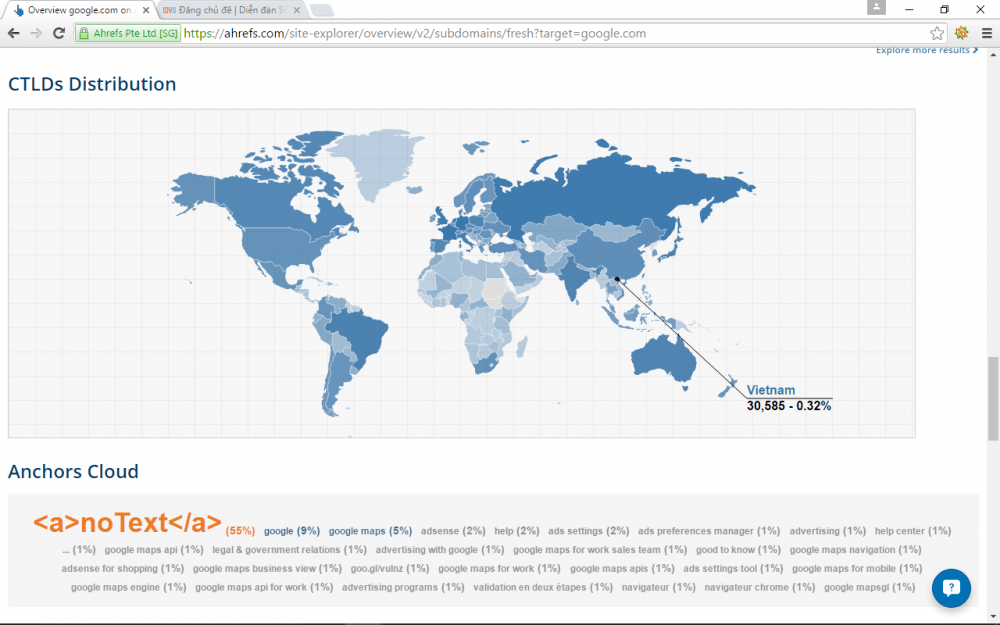
Task: Bookmark this page with the star icon
Action: click(x=936, y=33)
